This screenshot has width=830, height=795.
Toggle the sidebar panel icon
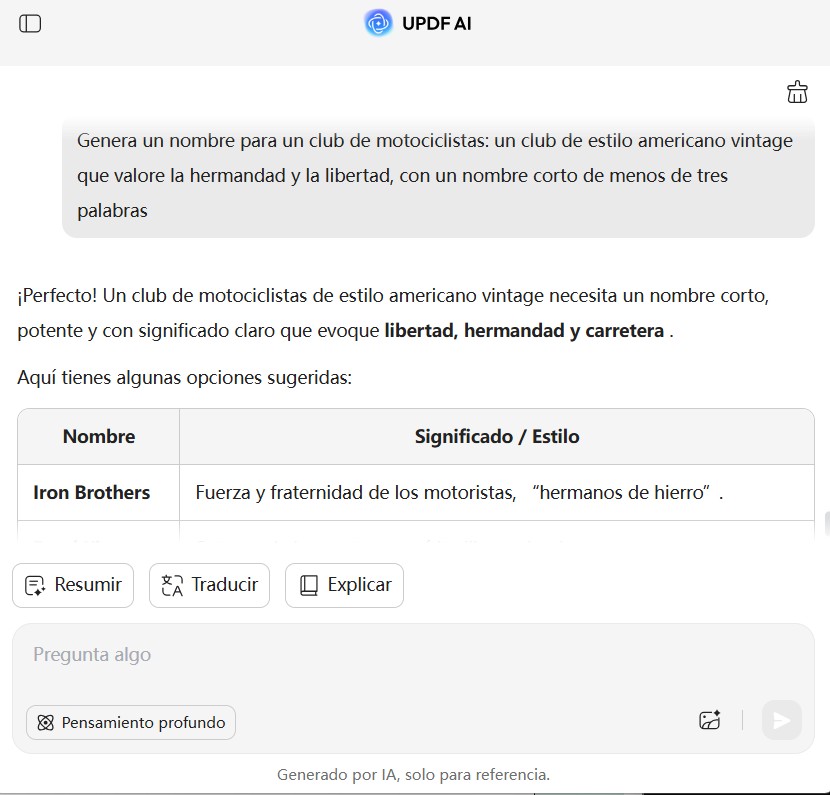[x=31, y=23]
